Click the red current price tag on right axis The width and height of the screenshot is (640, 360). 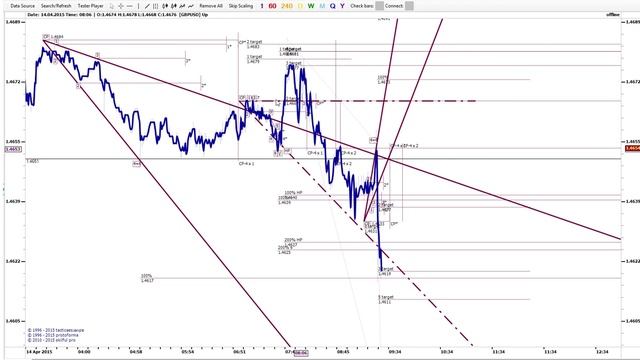coord(632,148)
